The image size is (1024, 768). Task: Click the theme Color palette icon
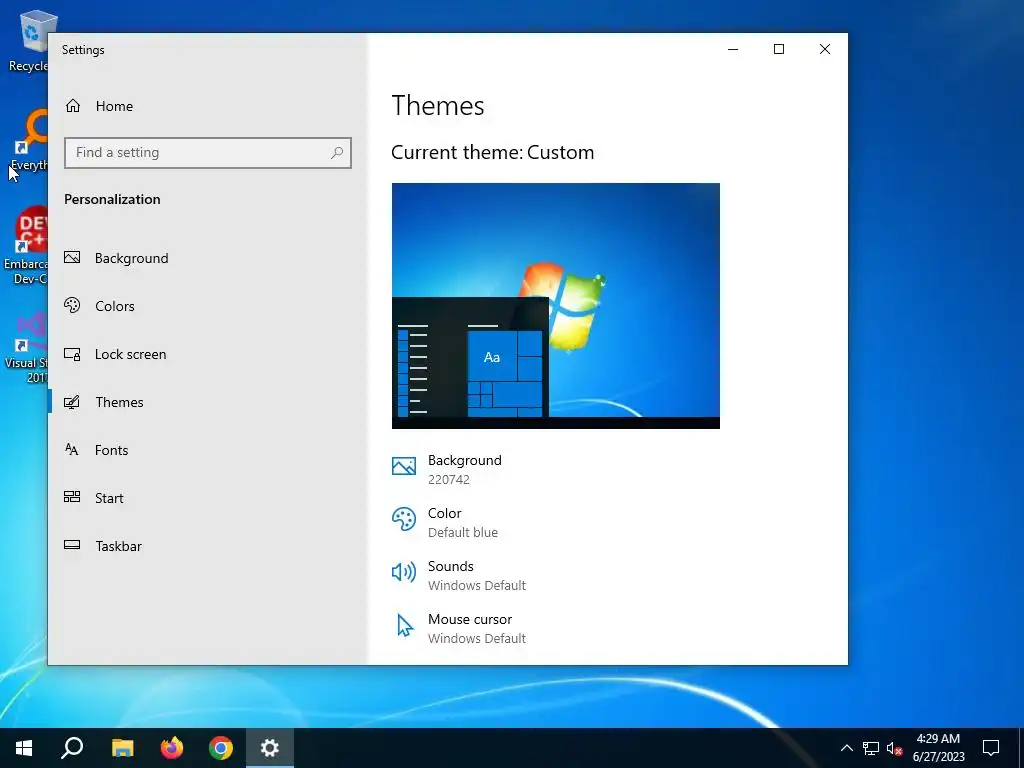pyautogui.click(x=404, y=519)
